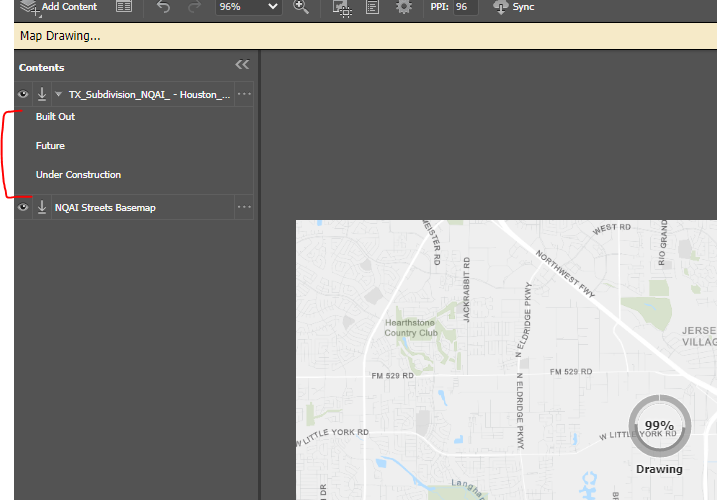The height and width of the screenshot is (500, 717).
Task: Select the Future sublayer
Action: pyautogui.click(x=50, y=146)
